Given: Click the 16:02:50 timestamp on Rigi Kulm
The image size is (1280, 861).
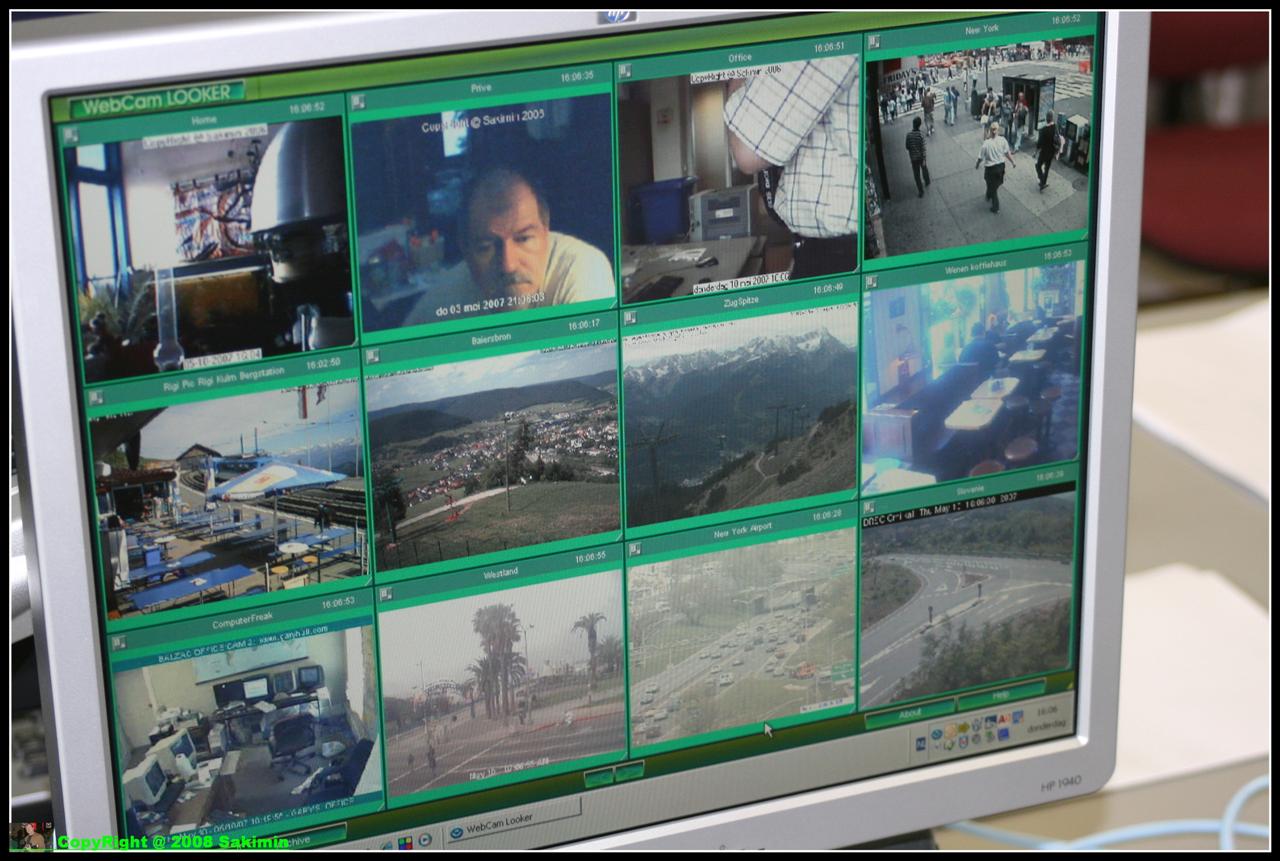Looking at the screenshot, I should (x=322, y=363).
